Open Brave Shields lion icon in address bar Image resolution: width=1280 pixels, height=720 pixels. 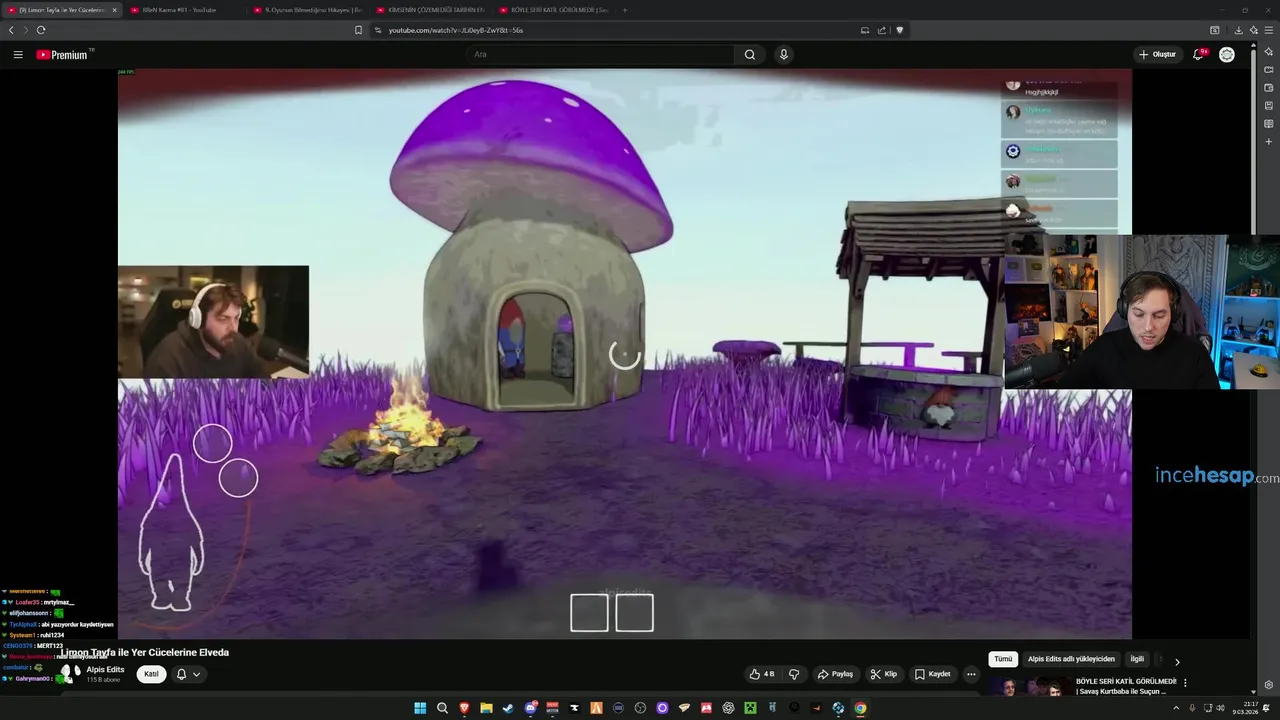point(899,30)
